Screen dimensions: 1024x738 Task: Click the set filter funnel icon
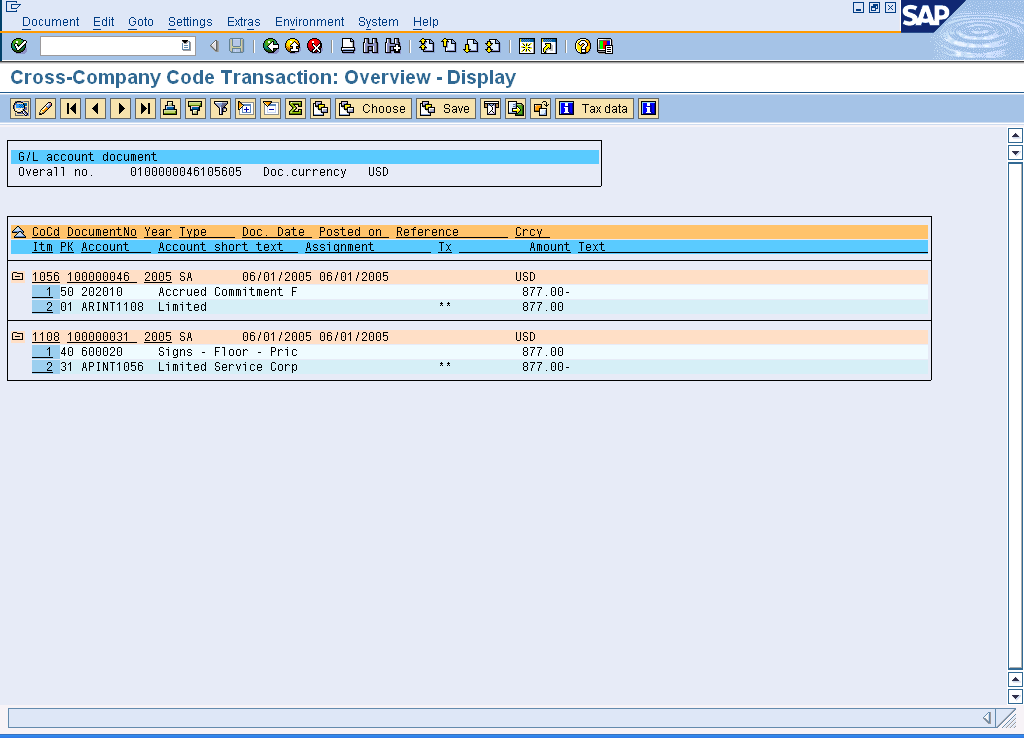point(221,108)
